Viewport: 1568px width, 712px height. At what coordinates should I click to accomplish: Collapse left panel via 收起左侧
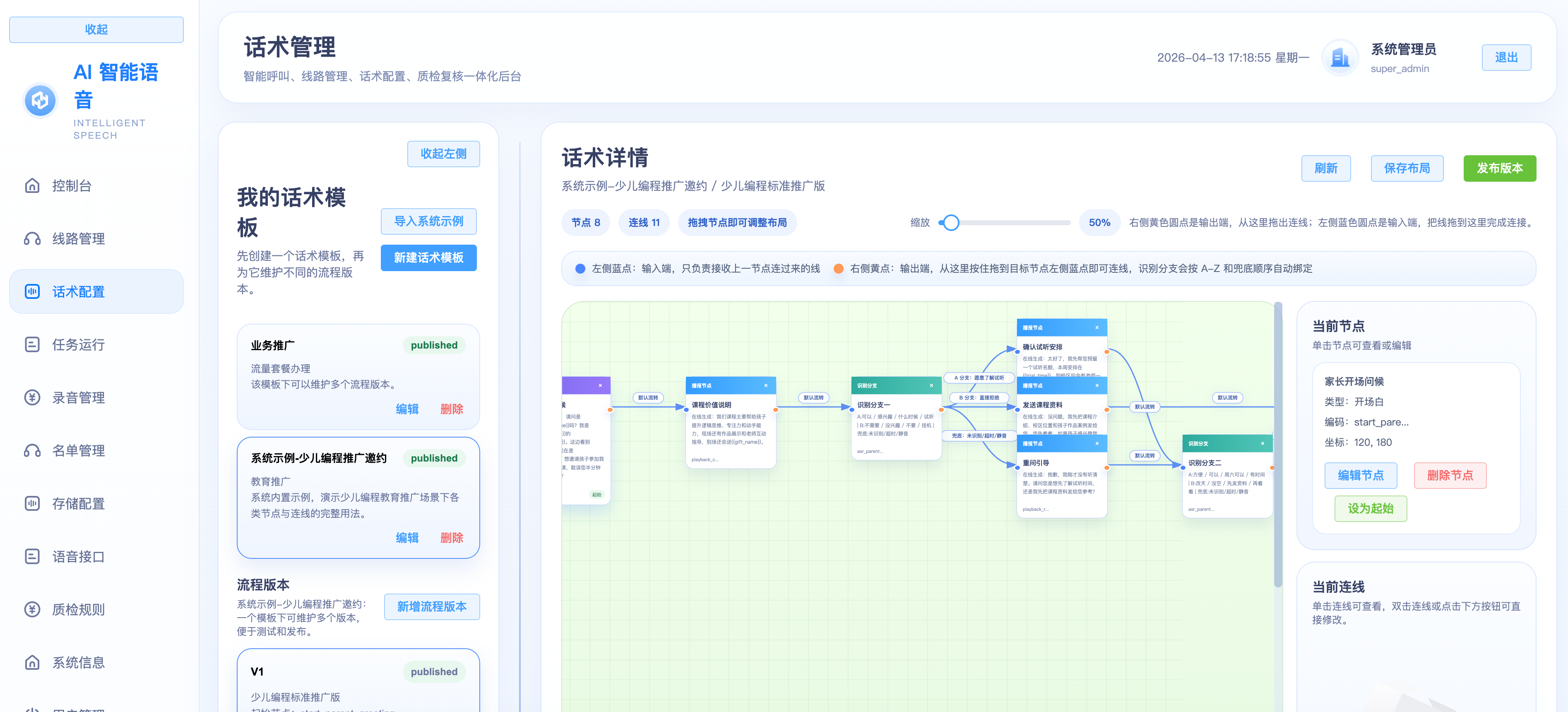tap(443, 153)
